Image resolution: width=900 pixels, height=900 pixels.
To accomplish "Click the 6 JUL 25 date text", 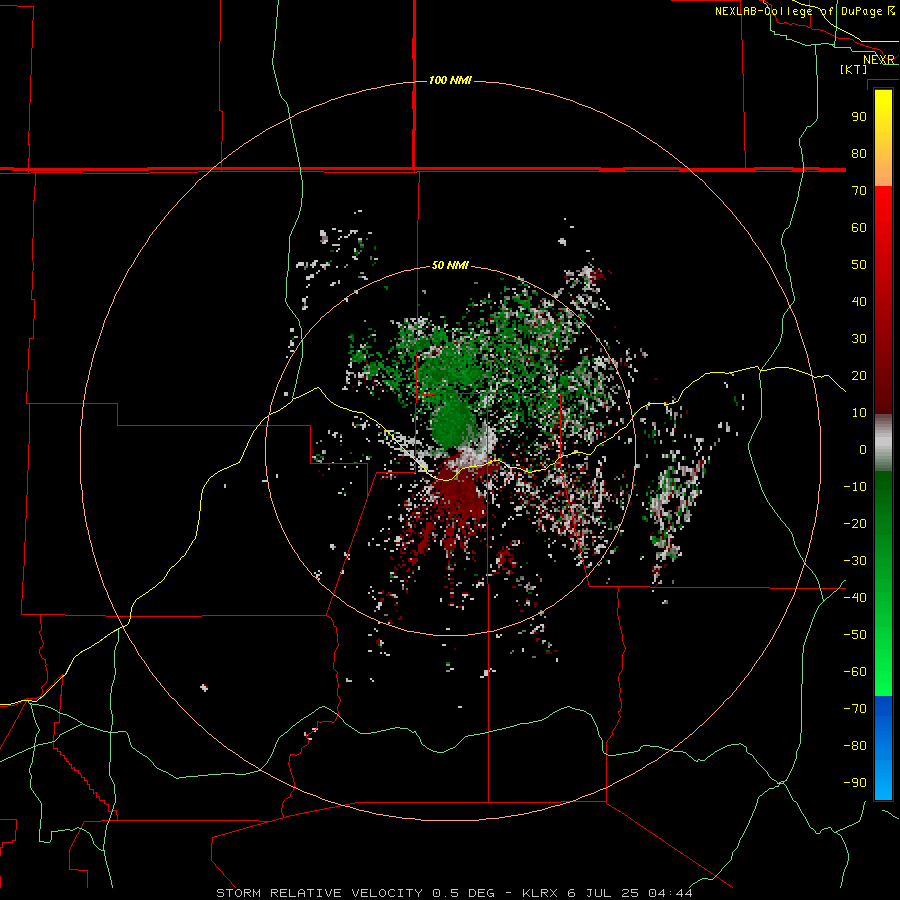I will click(x=603, y=893).
